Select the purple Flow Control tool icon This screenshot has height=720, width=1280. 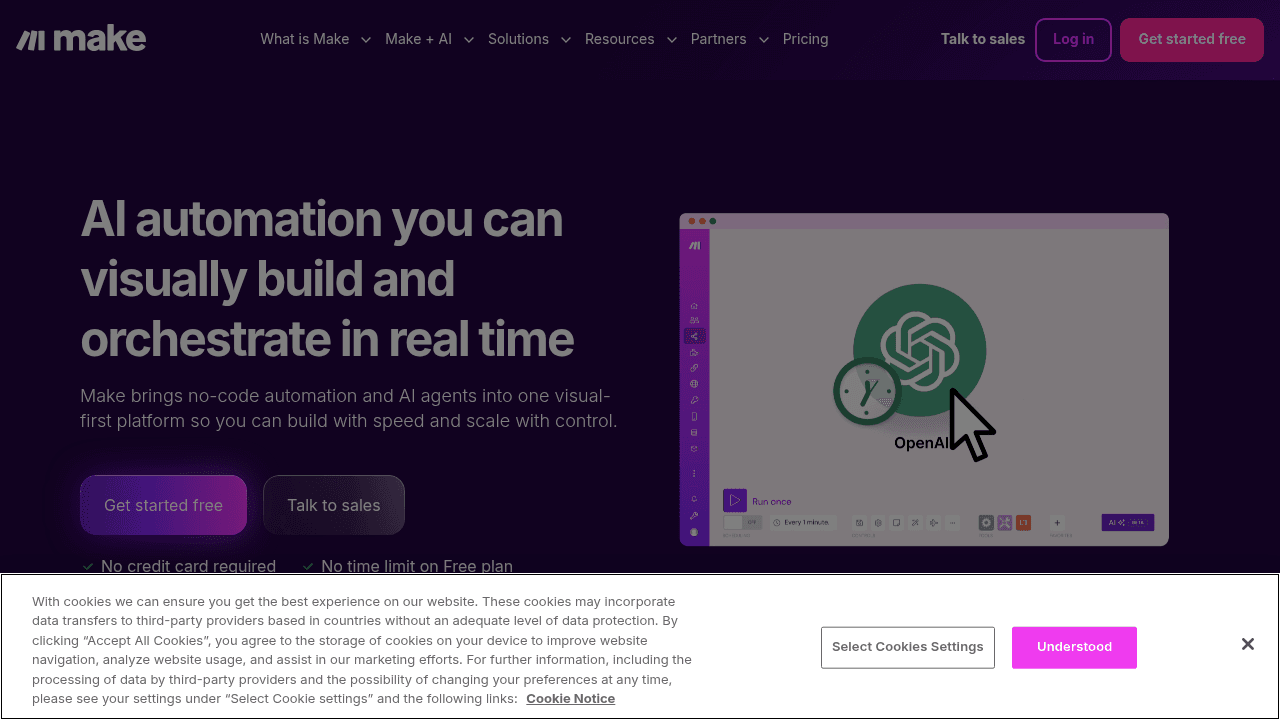(x=1005, y=522)
